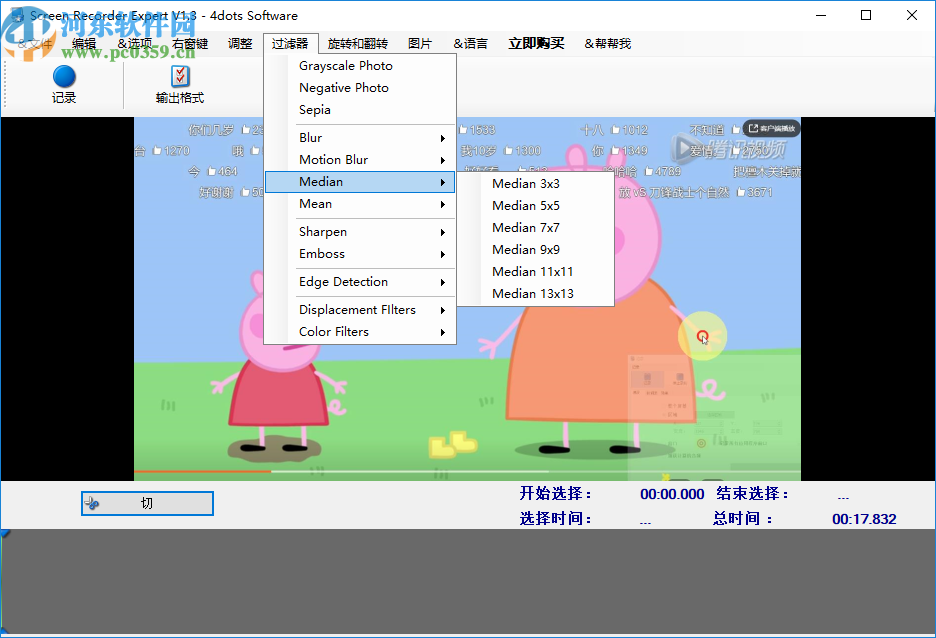Open the 编辑 menu
This screenshot has height=638, width=936.
coord(83,43)
